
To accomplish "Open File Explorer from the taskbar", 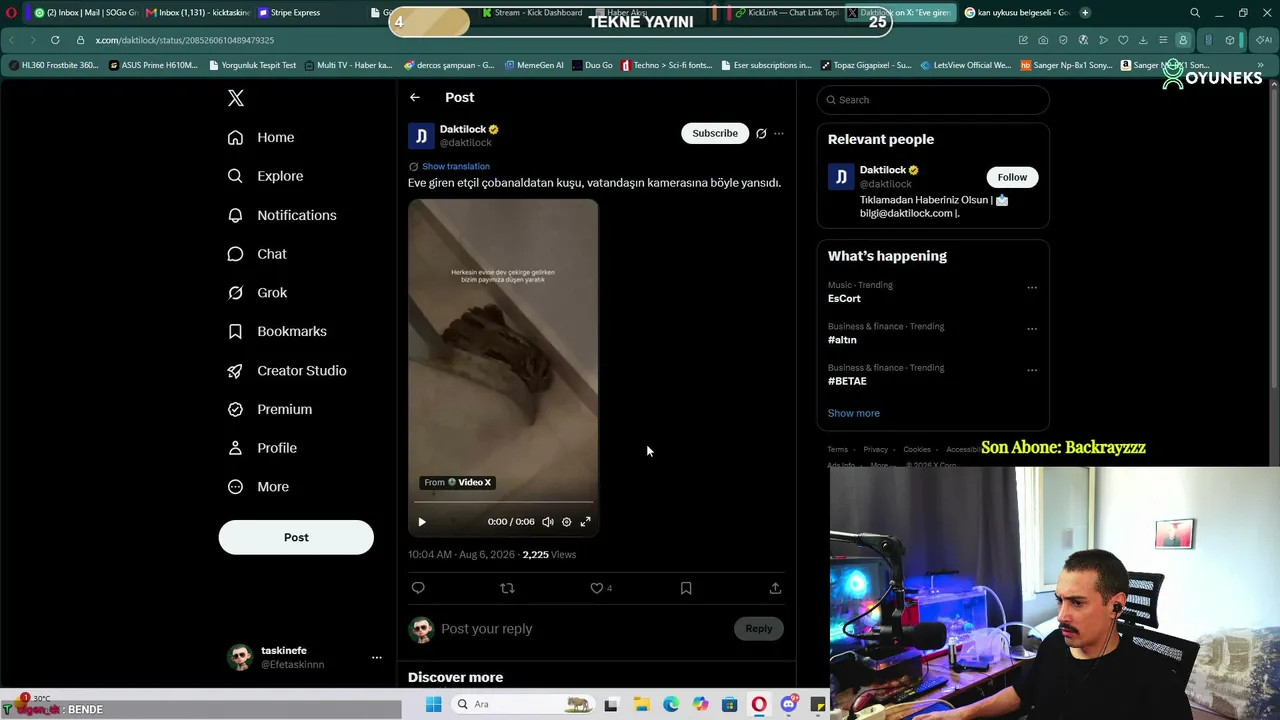I will point(641,704).
